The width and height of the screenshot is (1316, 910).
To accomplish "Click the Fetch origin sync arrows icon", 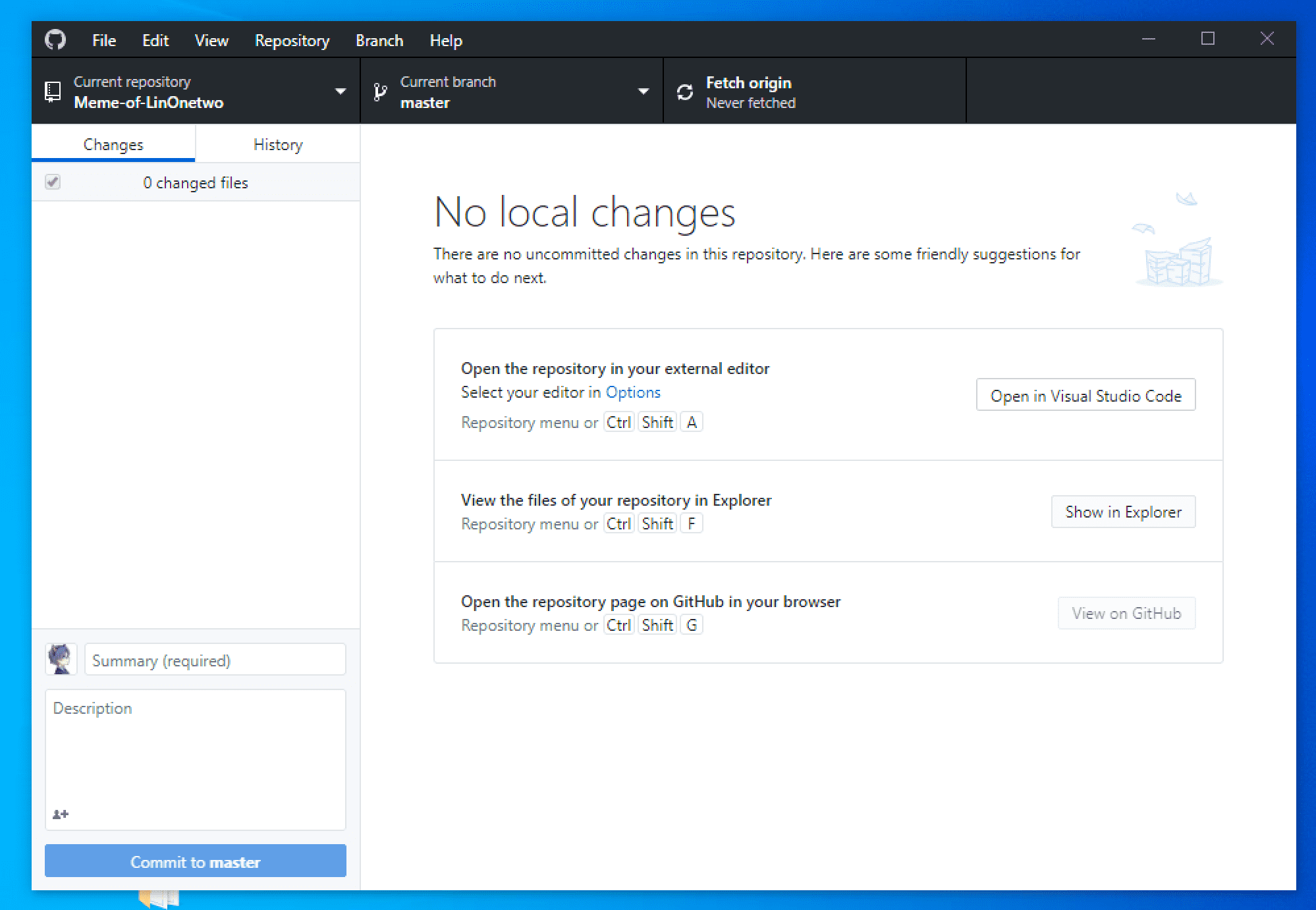I will coord(685,92).
